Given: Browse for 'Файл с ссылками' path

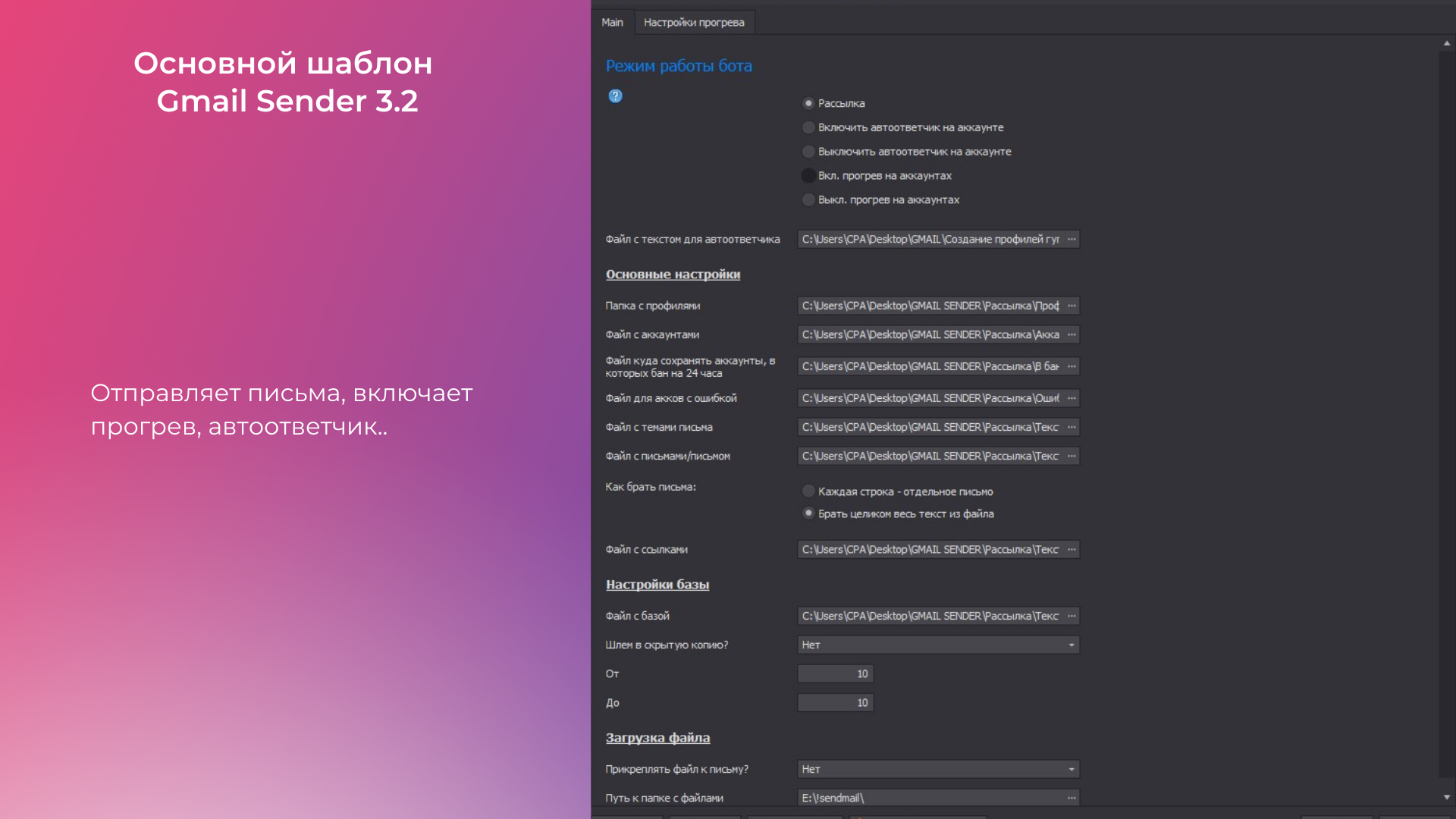Looking at the screenshot, I should (1072, 550).
